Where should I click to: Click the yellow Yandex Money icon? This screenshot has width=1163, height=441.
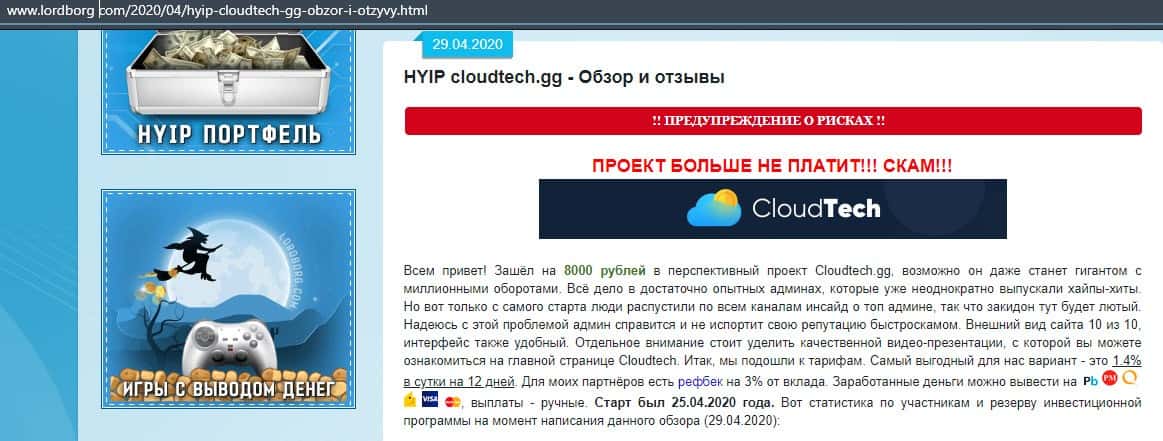409,401
